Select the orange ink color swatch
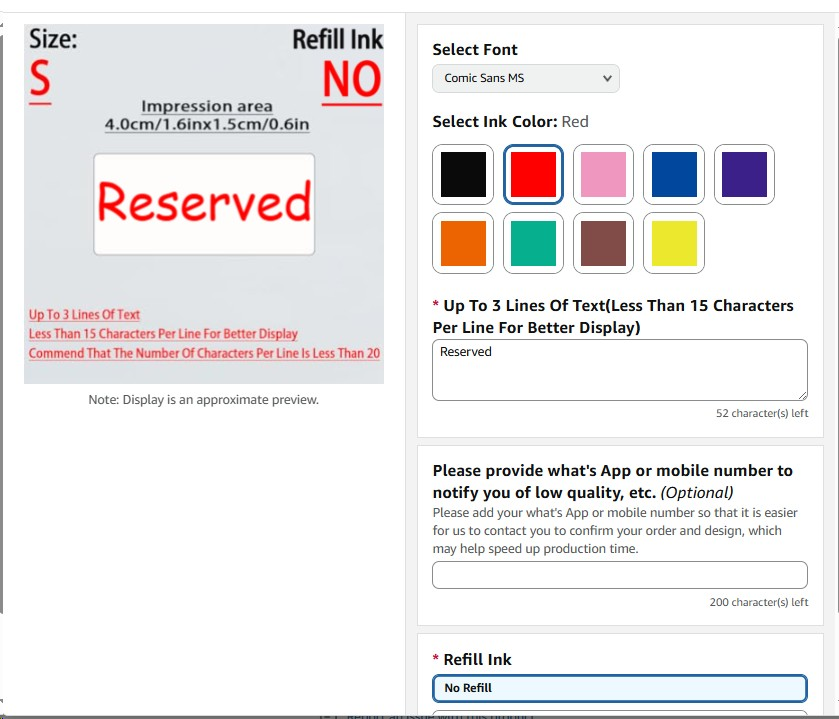839x719 pixels. 463,243
